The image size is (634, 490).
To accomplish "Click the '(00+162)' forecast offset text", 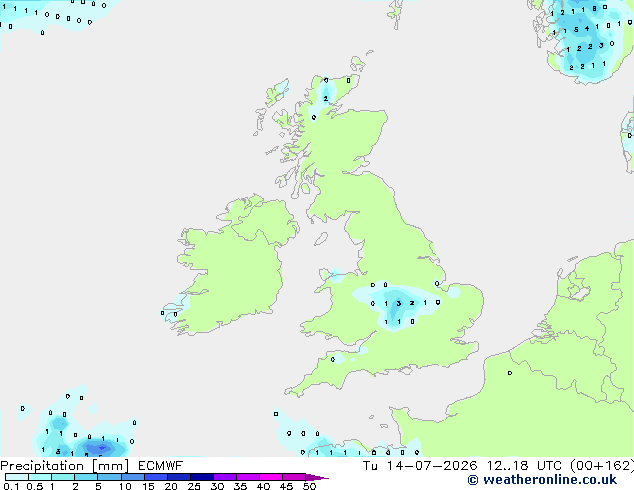I will pos(602,466).
